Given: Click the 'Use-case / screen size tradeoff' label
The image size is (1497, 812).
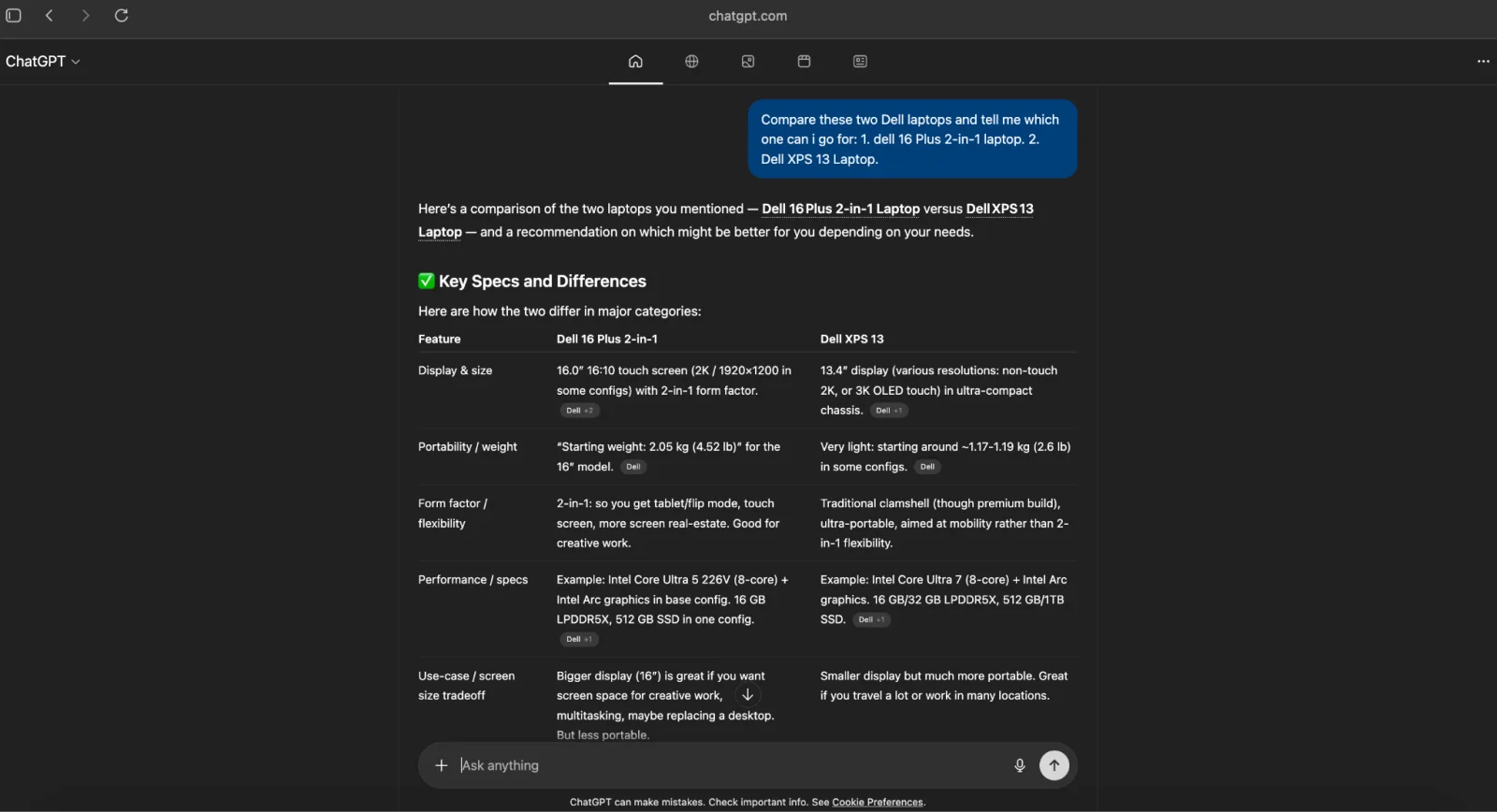Looking at the screenshot, I should [467, 686].
